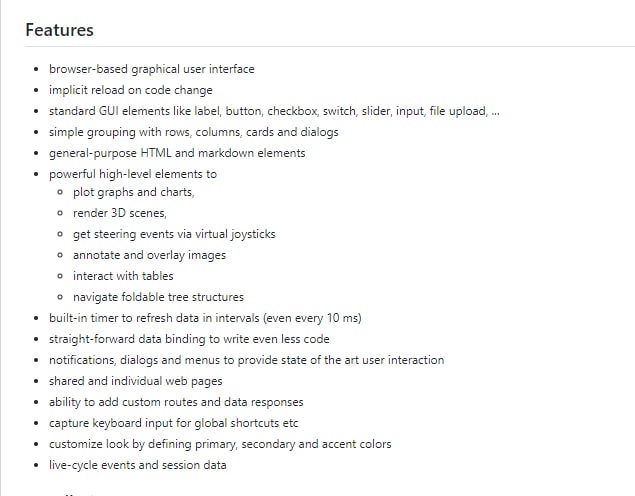Click the render 3D scenes sub-item
This screenshot has height=496, width=635.
coord(119,213)
